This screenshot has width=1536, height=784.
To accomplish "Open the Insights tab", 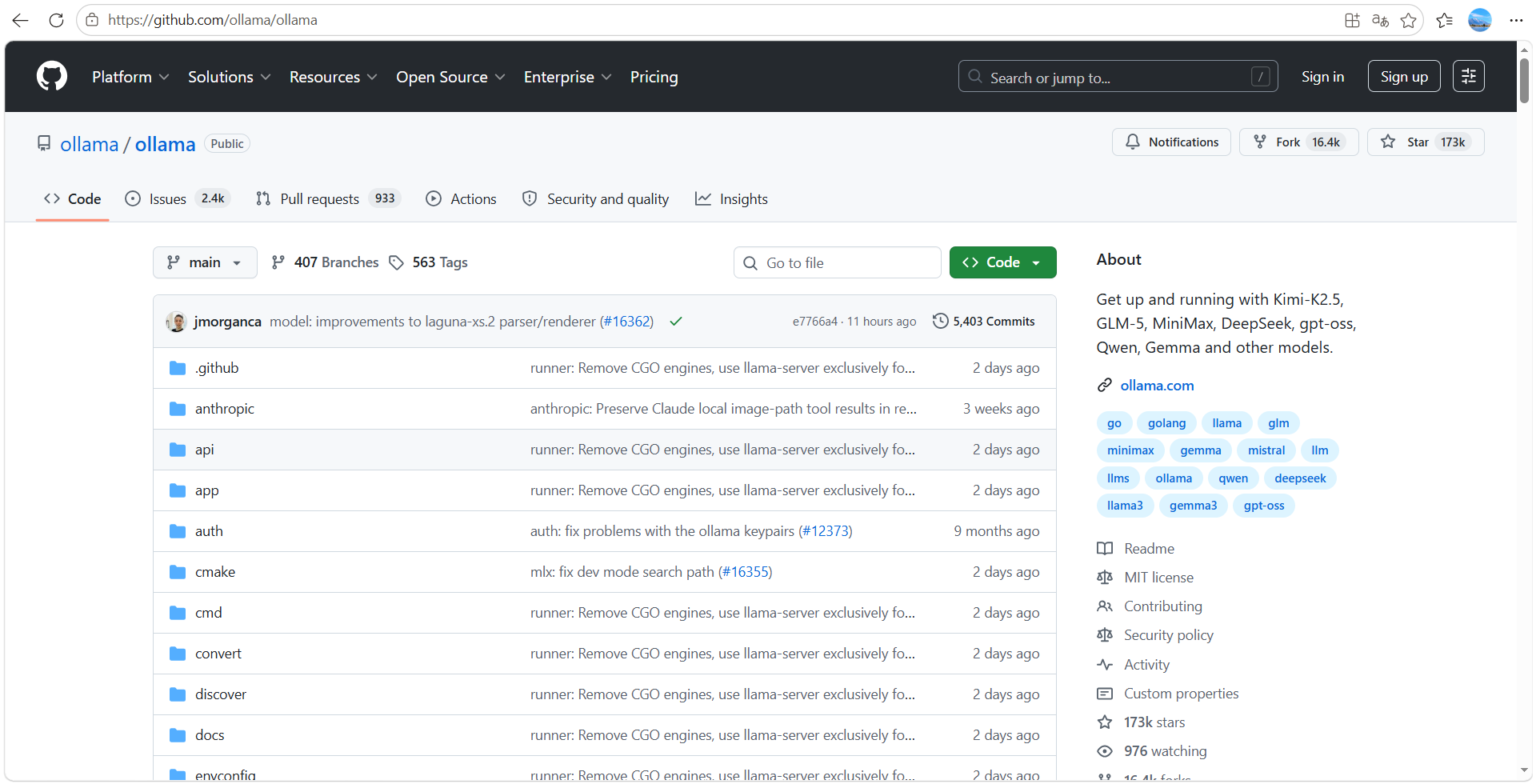I will click(x=732, y=198).
